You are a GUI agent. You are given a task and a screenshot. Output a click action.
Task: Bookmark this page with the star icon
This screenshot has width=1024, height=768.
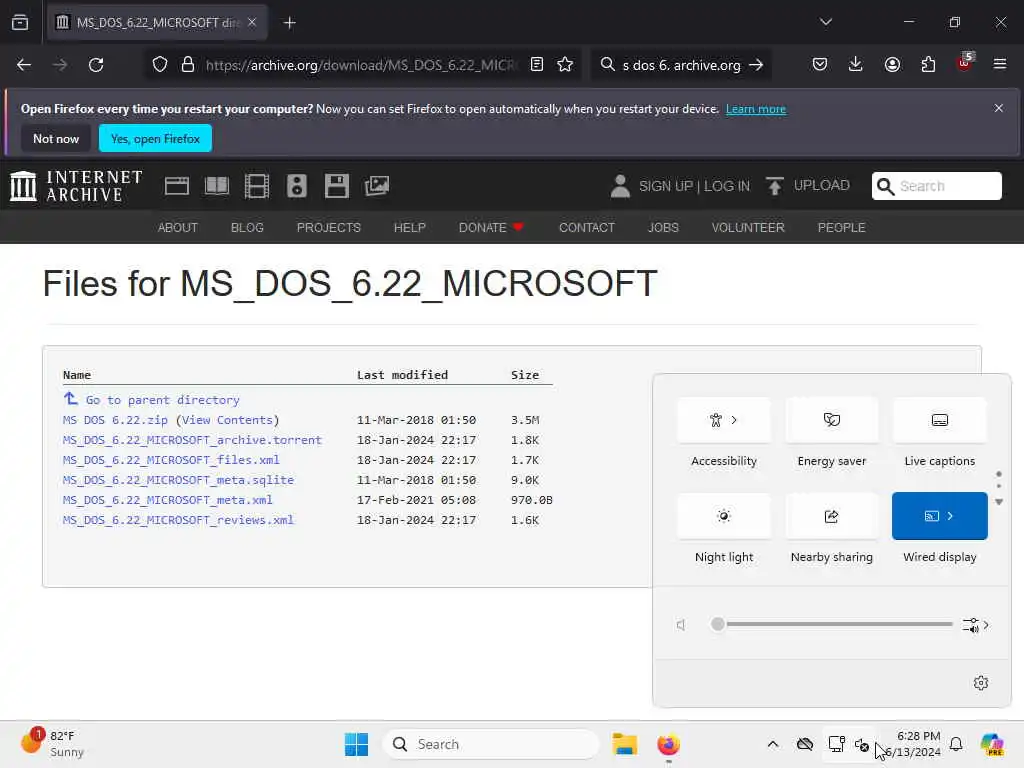565,65
